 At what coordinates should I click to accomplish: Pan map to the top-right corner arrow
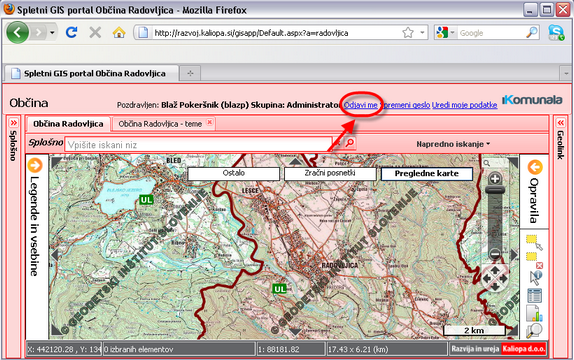[x=513, y=162]
